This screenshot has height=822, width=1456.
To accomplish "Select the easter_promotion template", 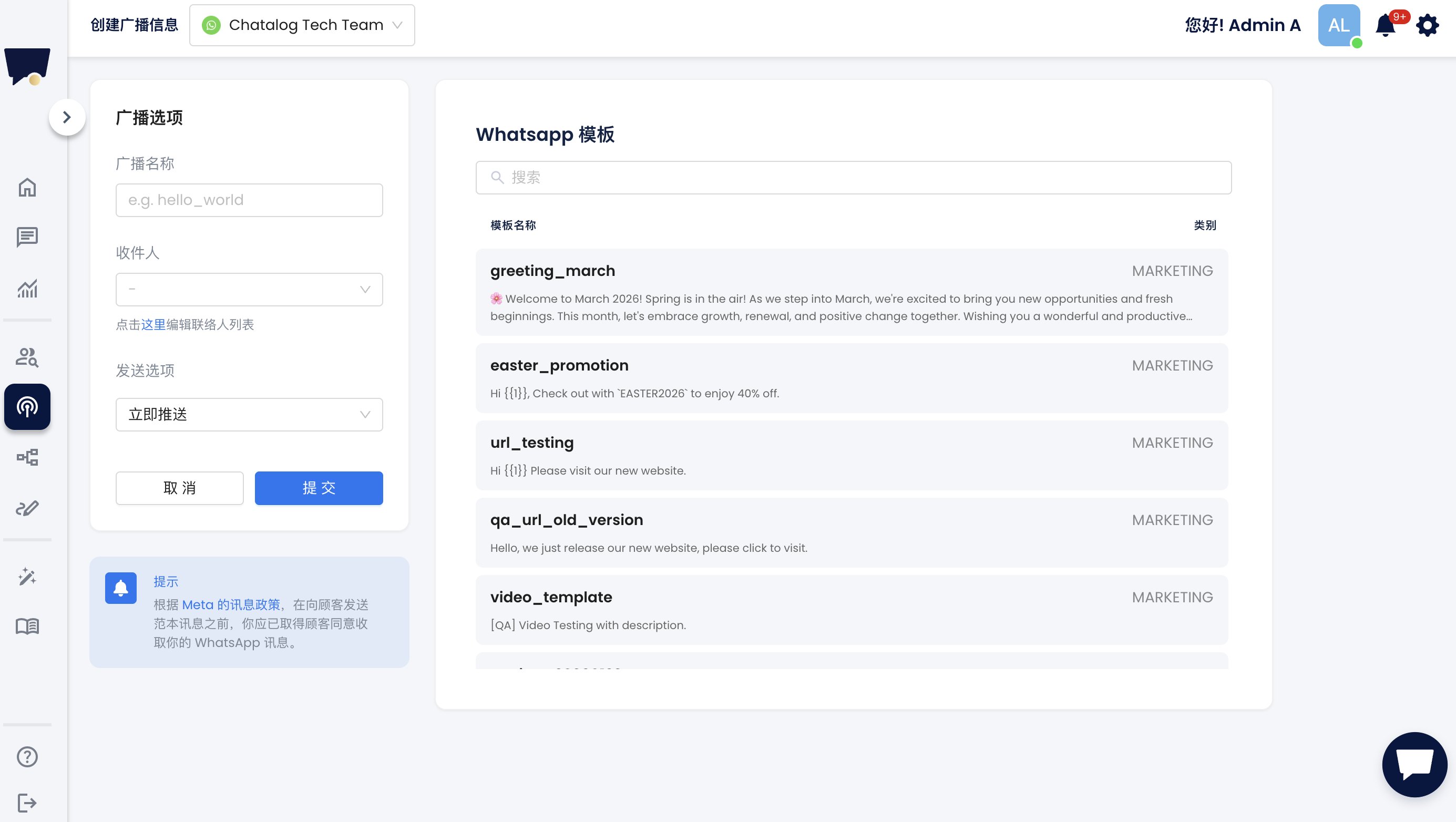I will [x=851, y=378].
